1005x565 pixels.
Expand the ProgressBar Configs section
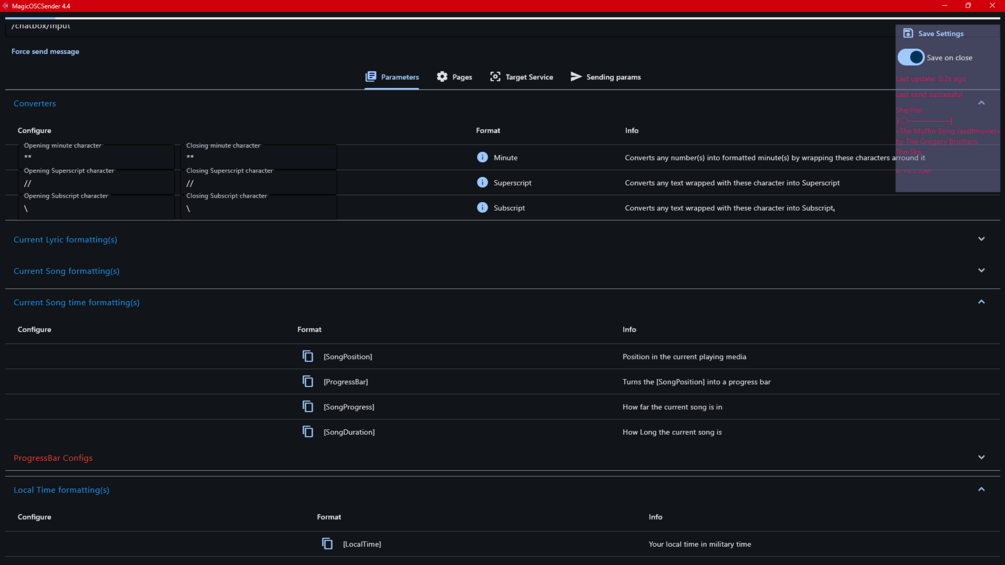pyautogui.click(x=981, y=457)
